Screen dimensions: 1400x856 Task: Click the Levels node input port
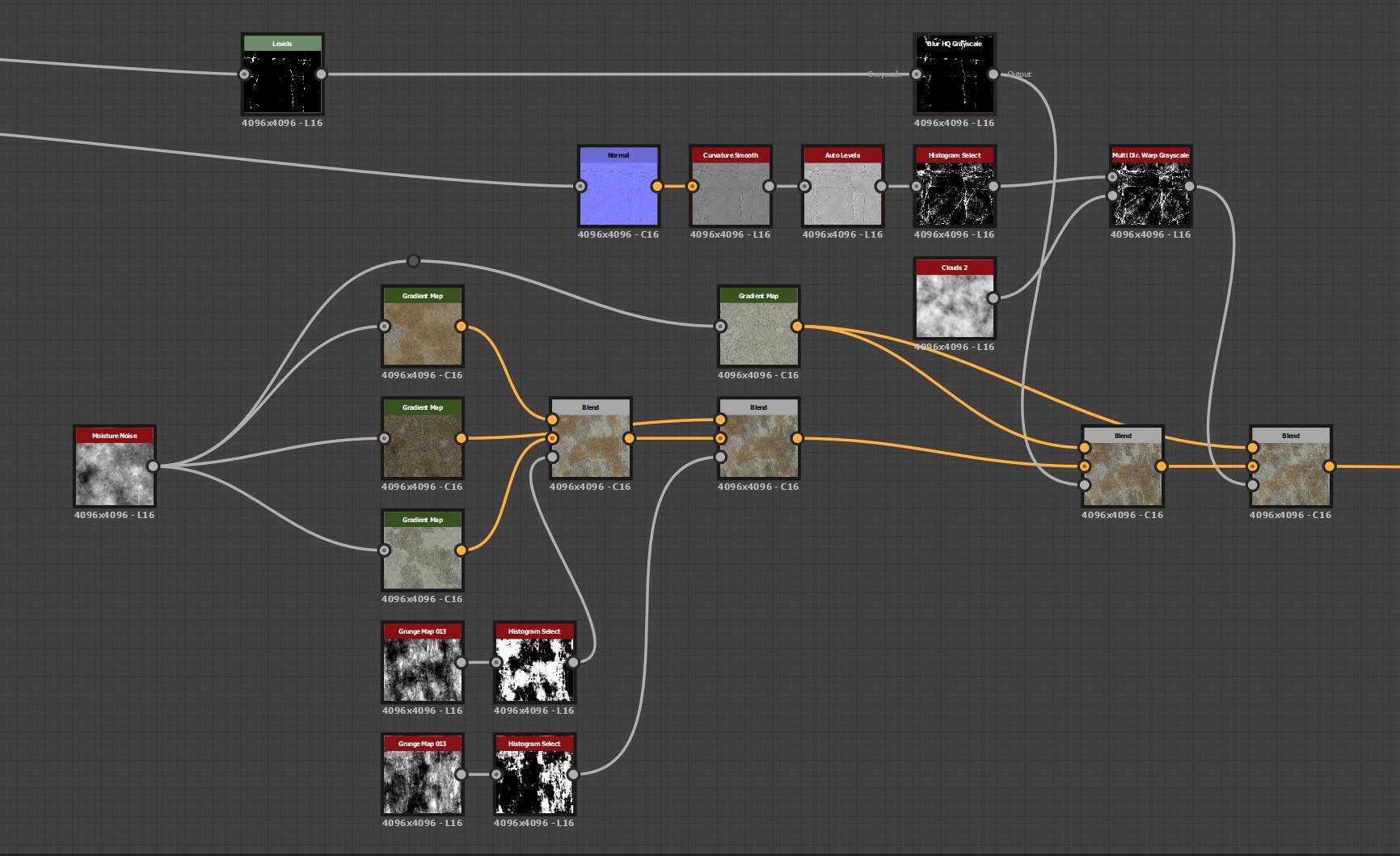click(x=244, y=74)
